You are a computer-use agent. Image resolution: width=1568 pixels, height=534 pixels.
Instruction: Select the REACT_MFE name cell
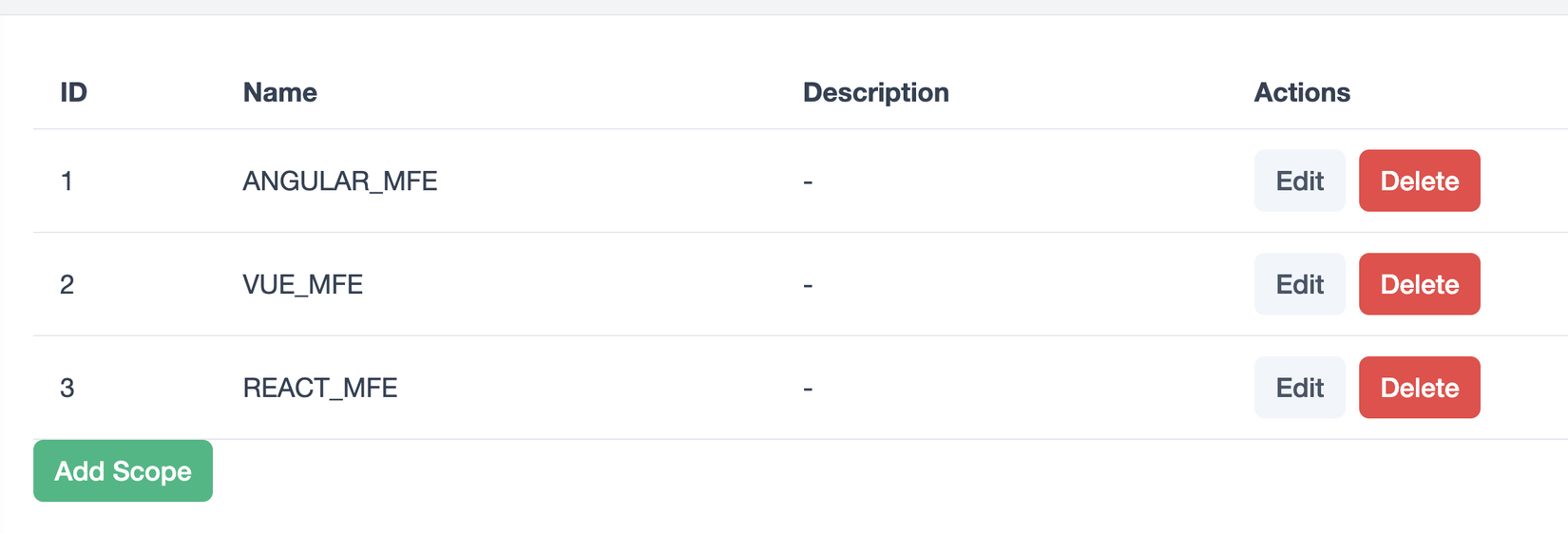pos(319,388)
